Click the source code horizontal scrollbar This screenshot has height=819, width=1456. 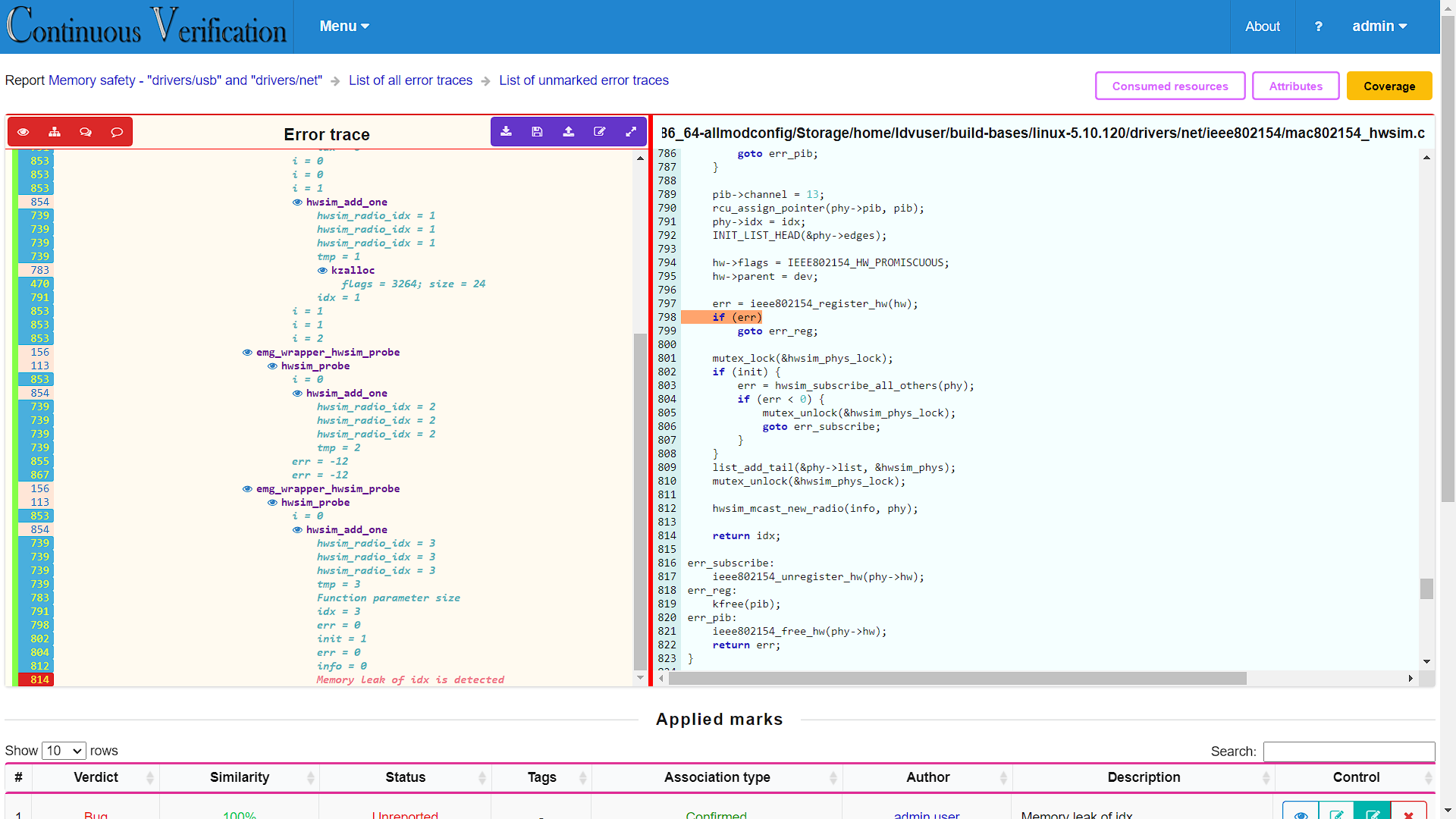[957, 679]
